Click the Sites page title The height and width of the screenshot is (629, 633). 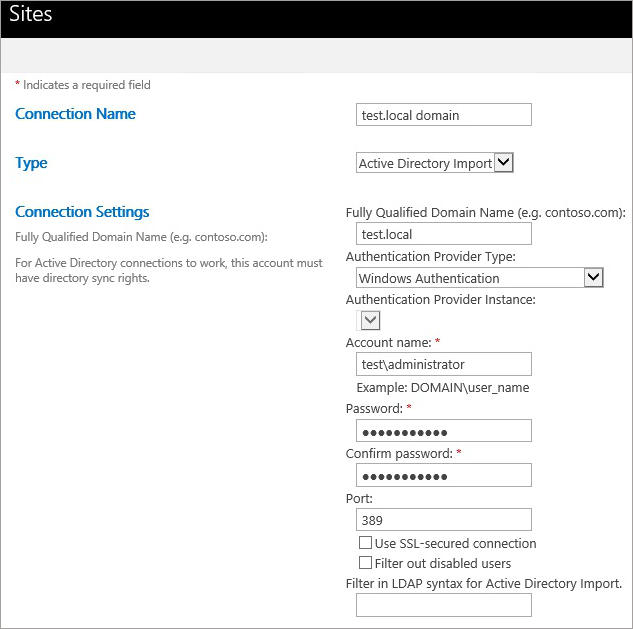click(x=31, y=14)
